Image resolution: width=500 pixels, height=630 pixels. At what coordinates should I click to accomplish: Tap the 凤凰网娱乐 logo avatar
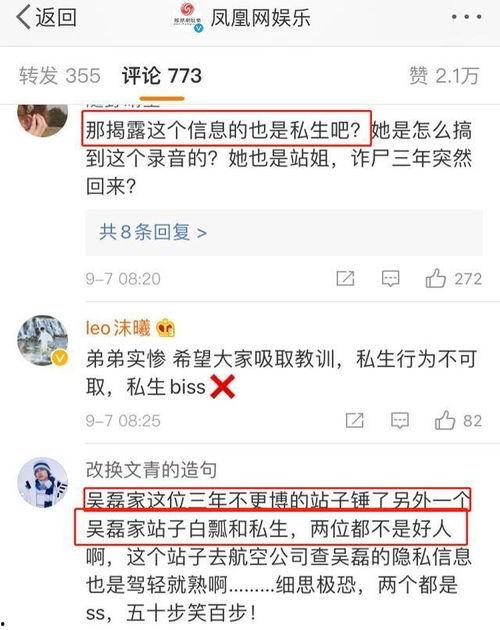pos(188,17)
